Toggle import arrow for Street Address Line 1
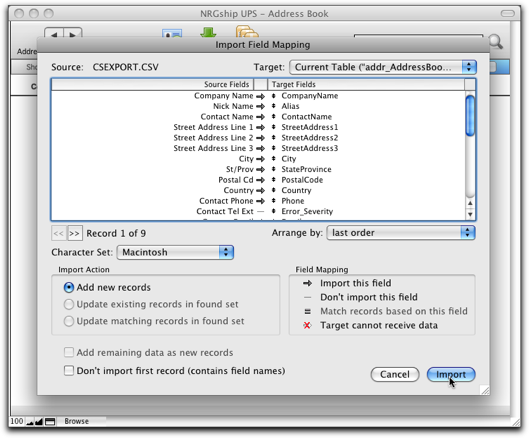This screenshot has height=438, width=529. click(260, 128)
